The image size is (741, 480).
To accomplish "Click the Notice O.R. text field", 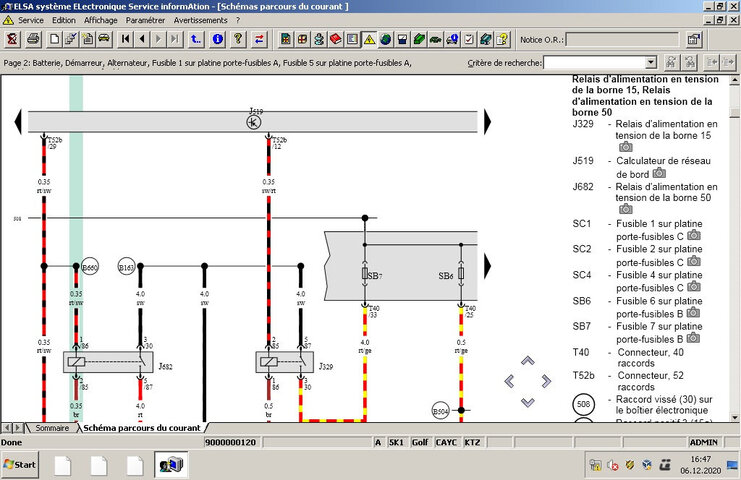I will point(622,40).
